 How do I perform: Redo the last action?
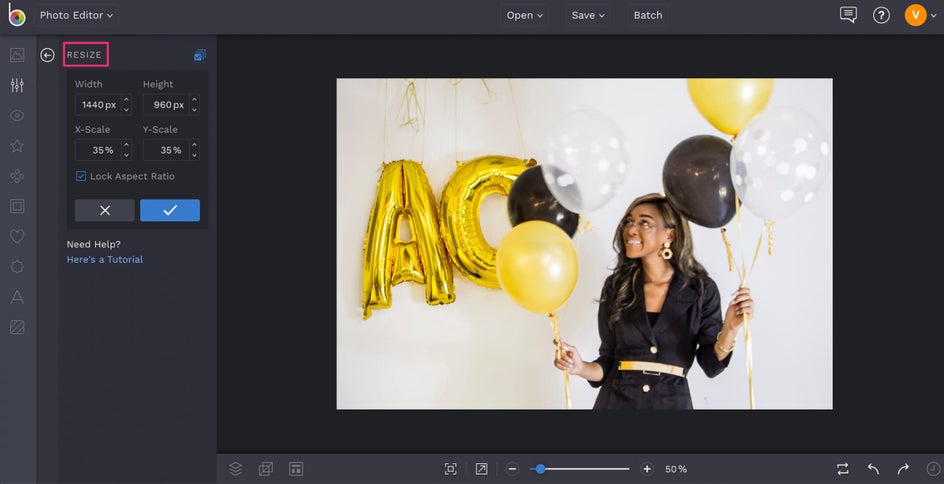[903, 468]
